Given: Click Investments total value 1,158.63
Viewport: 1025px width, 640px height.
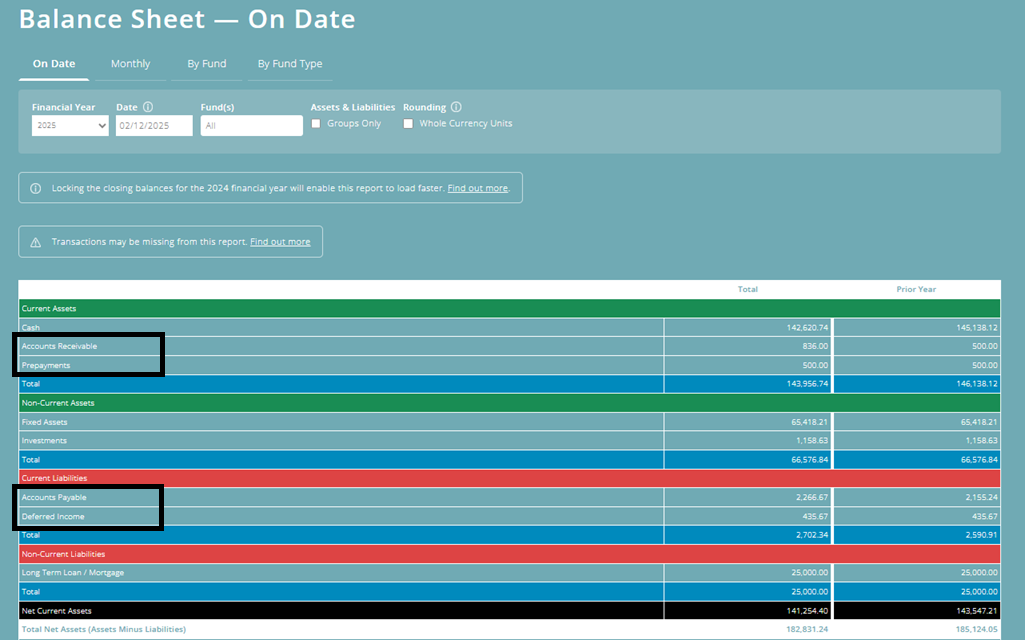Looking at the screenshot, I should pos(812,441).
